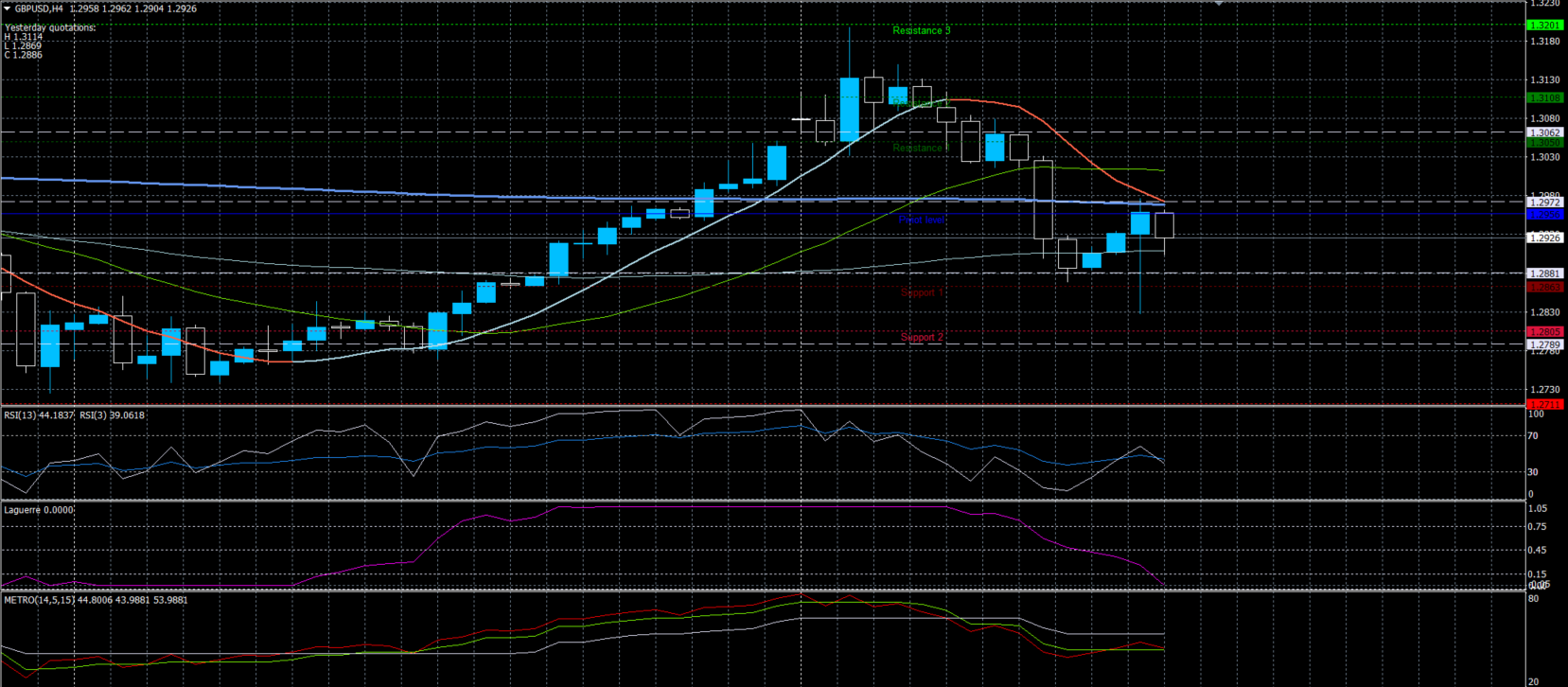The image size is (1568, 687).
Task: Click the current price 1.2926 tag
Action: (x=1545, y=238)
